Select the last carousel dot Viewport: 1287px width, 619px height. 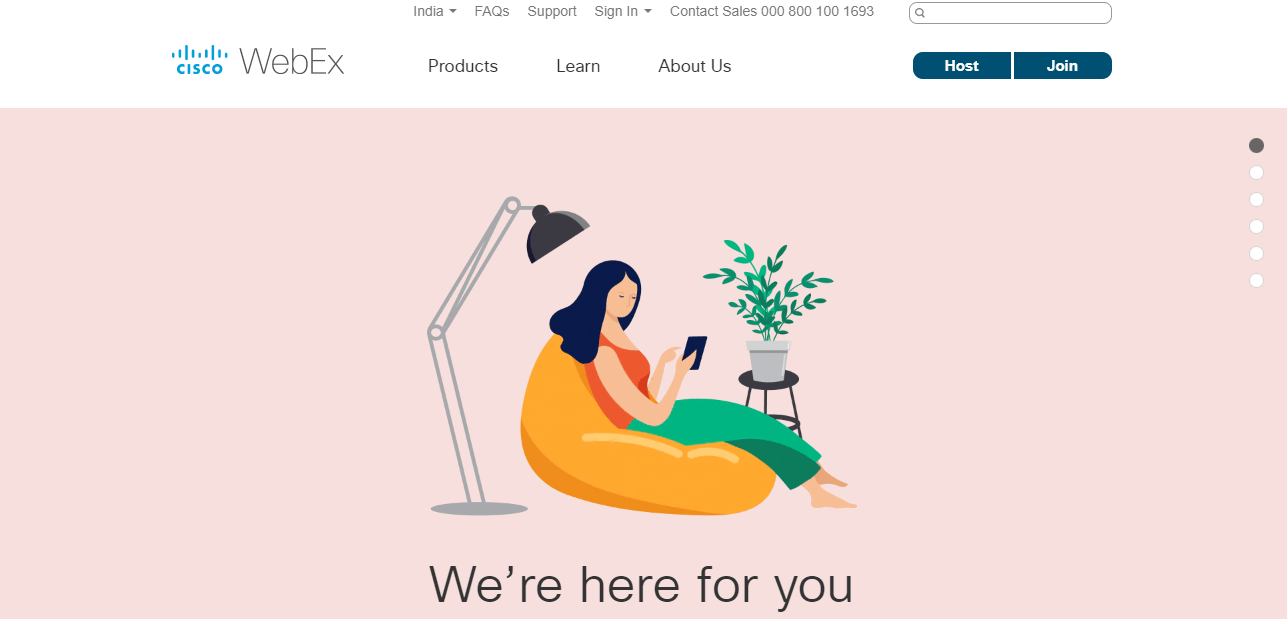pyautogui.click(x=1256, y=280)
